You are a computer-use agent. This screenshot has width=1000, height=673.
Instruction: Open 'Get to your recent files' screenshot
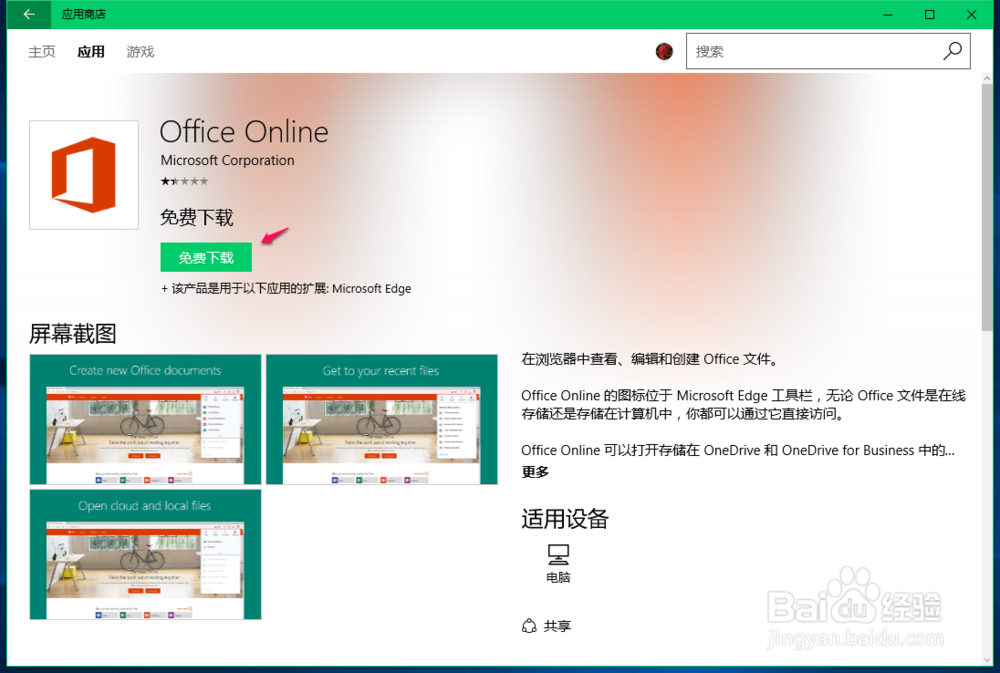381,420
